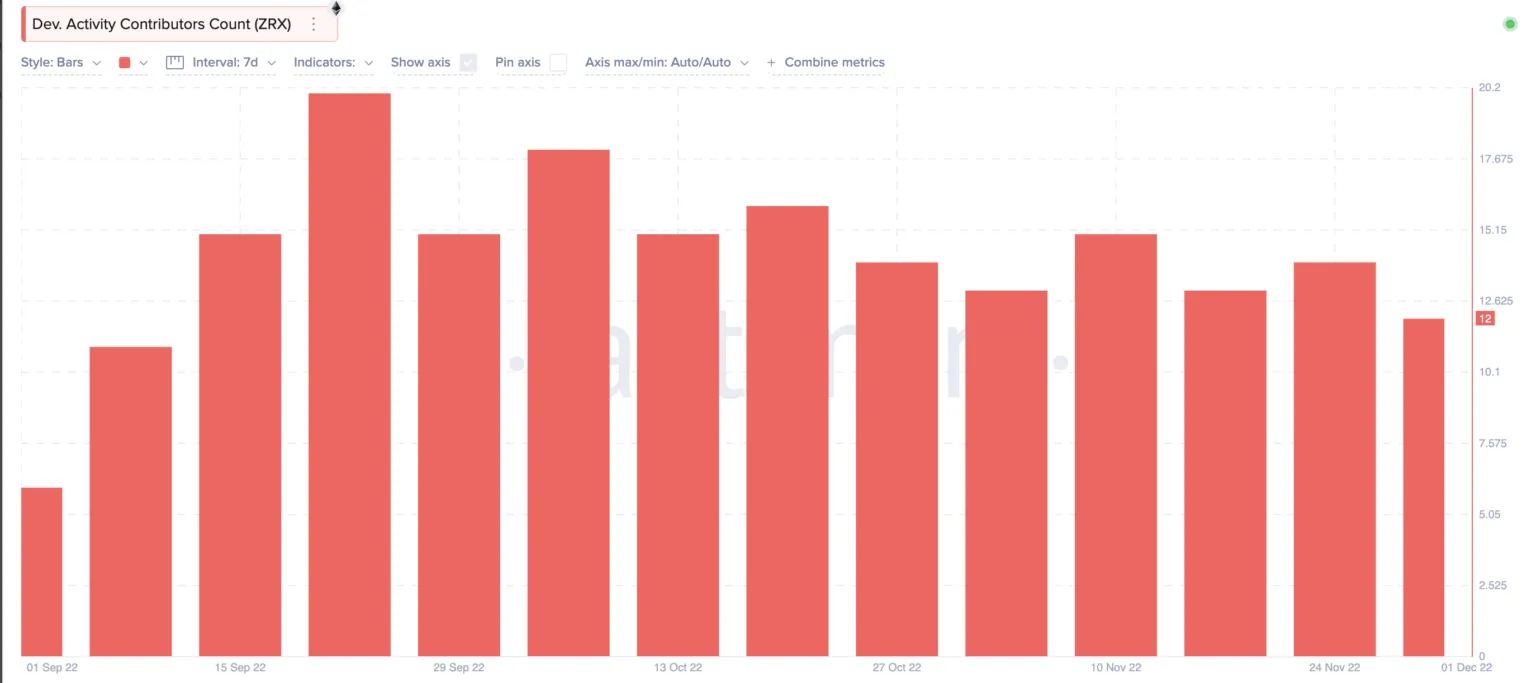
Task: Open the Interval: 7d dropdown
Action: coord(220,62)
